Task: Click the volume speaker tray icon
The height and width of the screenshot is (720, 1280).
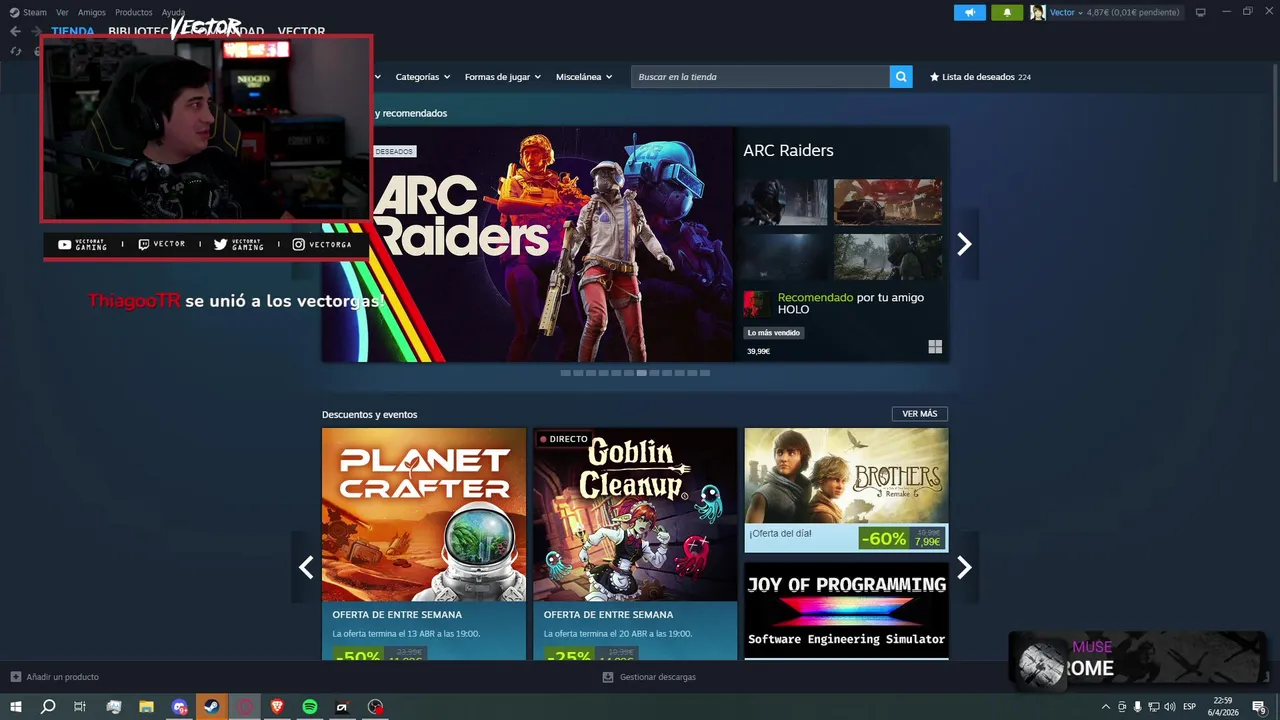Action: pyautogui.click(x=1169, y=707)
